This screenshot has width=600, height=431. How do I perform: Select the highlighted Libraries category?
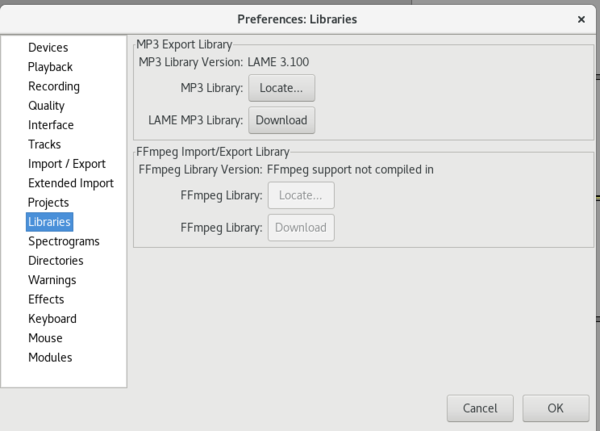pyautogui.click(x=49, y=222)
